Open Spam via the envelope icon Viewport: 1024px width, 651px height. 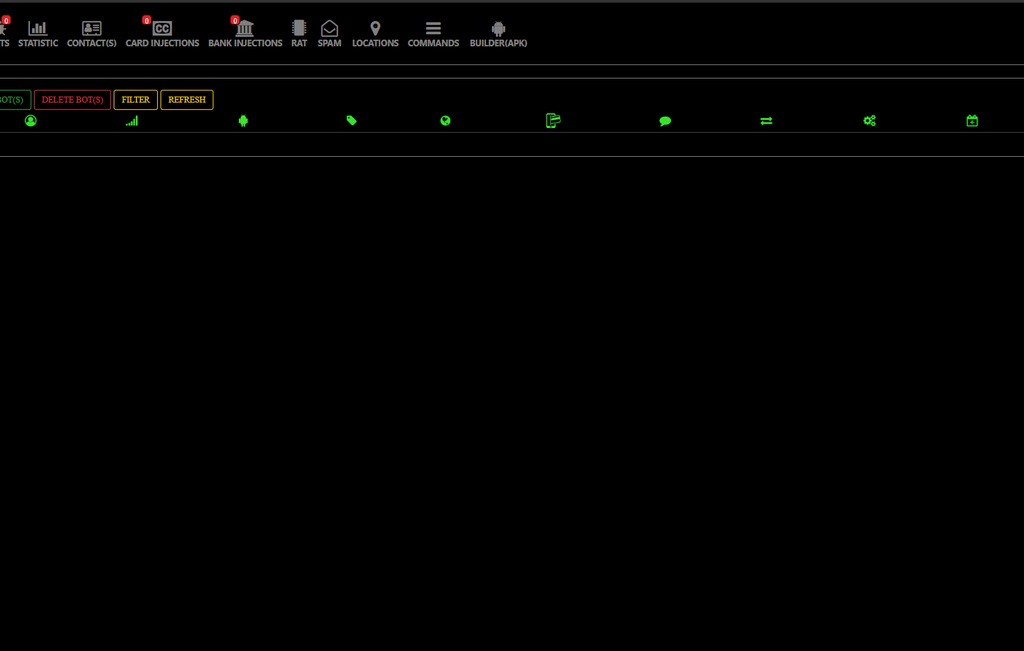[x=329, y=29]
